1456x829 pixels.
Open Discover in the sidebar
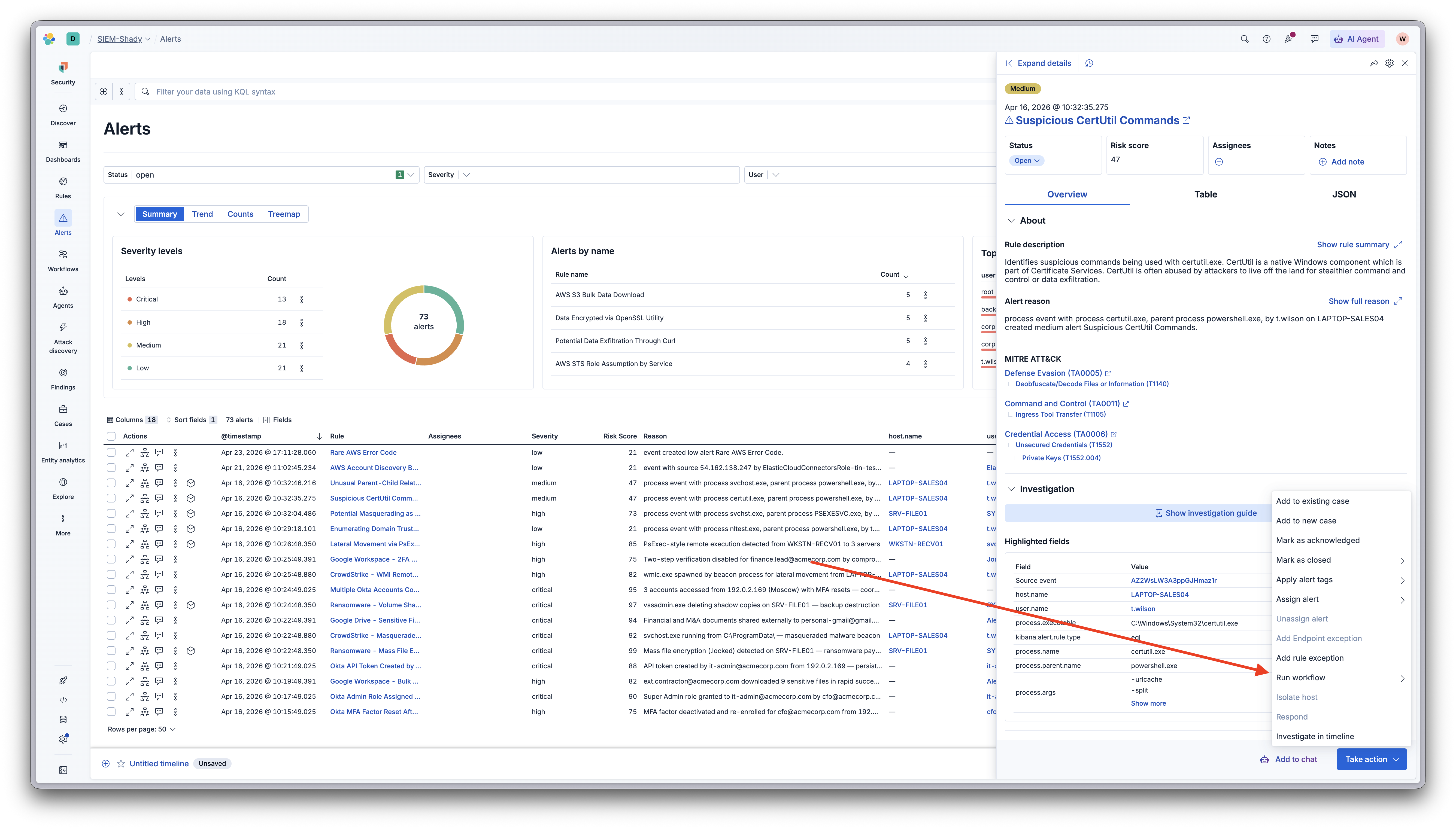(63, 114)
